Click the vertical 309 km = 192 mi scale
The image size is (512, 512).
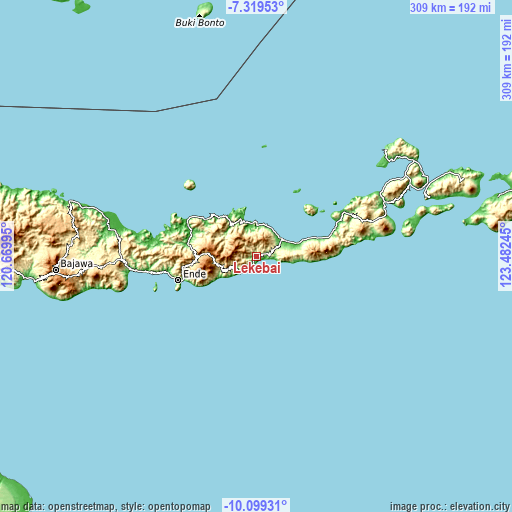[506, 59]
